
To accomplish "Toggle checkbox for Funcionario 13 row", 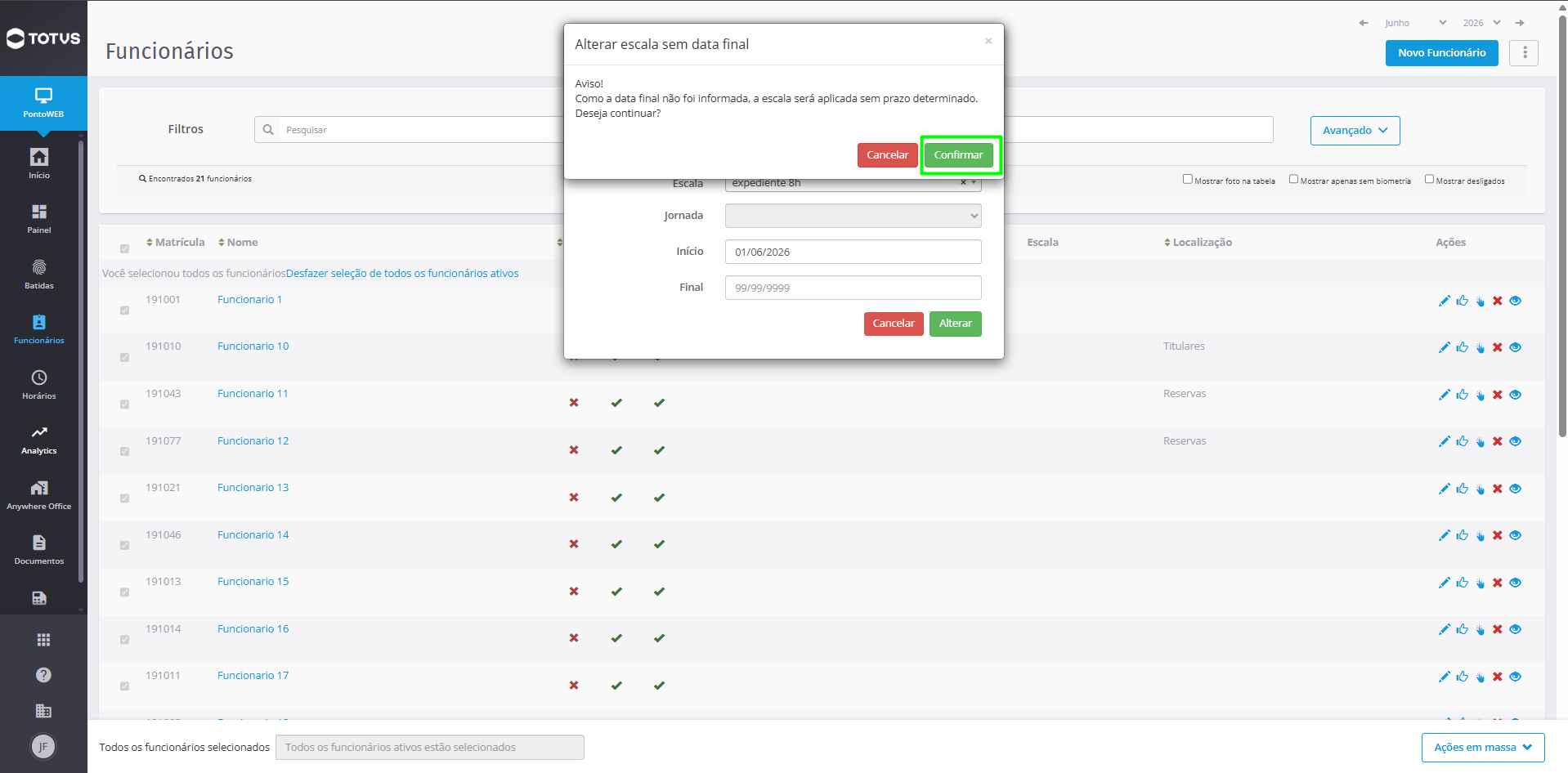I will [124, 498].
